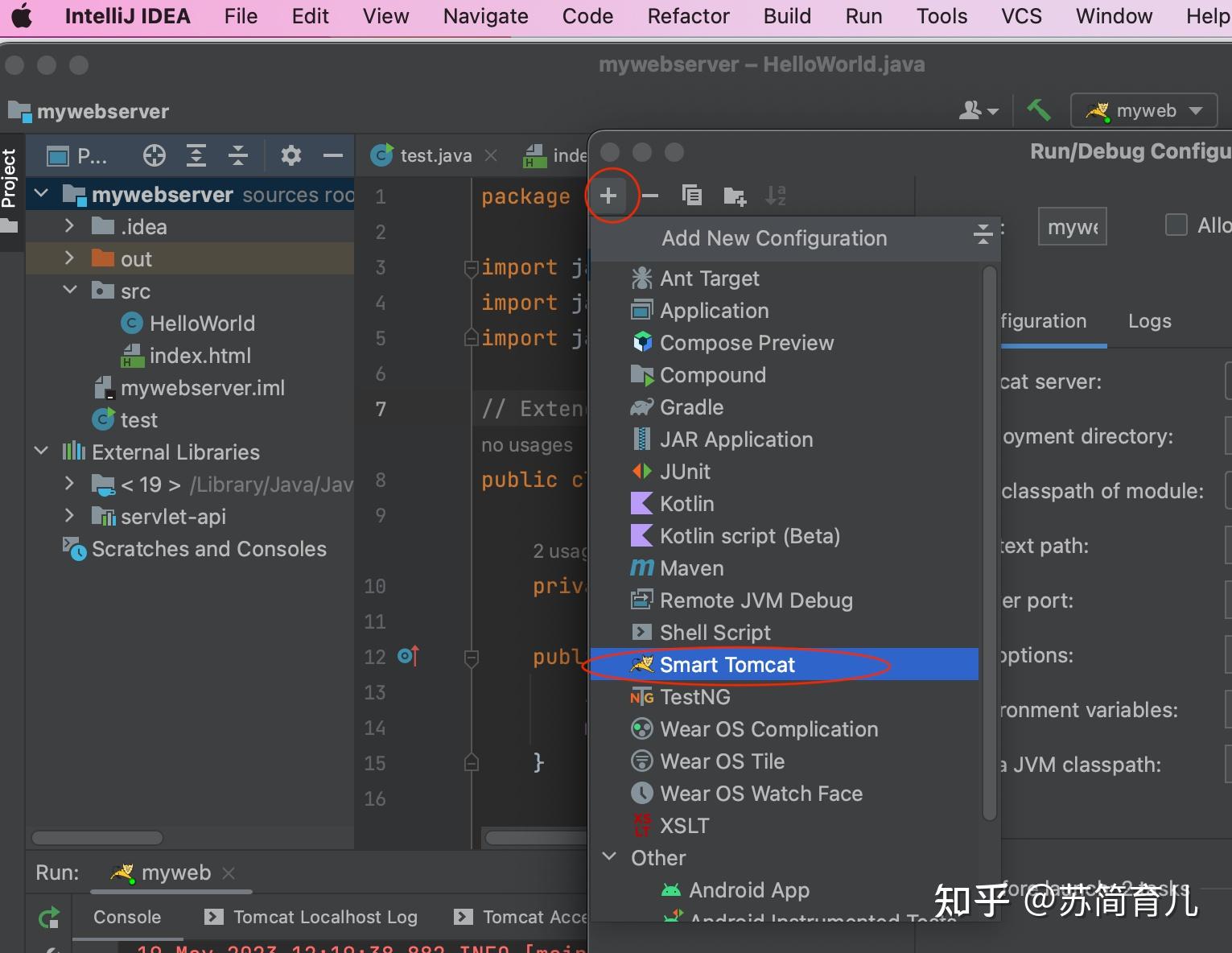Viewport: 1232px width, 953px height.
Task: Collapse the Other configuration group
Action: (x=610, y=857)
